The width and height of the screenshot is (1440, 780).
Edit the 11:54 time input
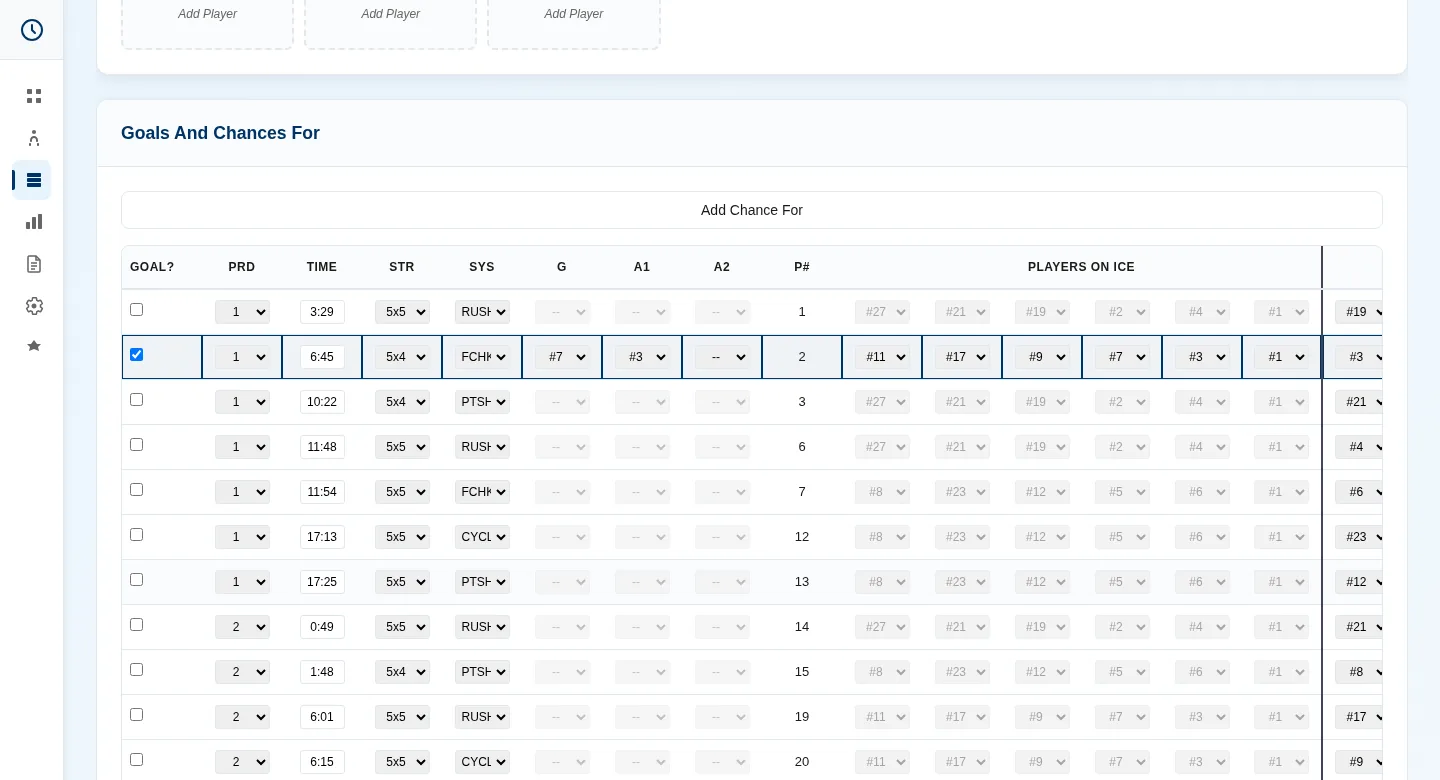(322, 492)
